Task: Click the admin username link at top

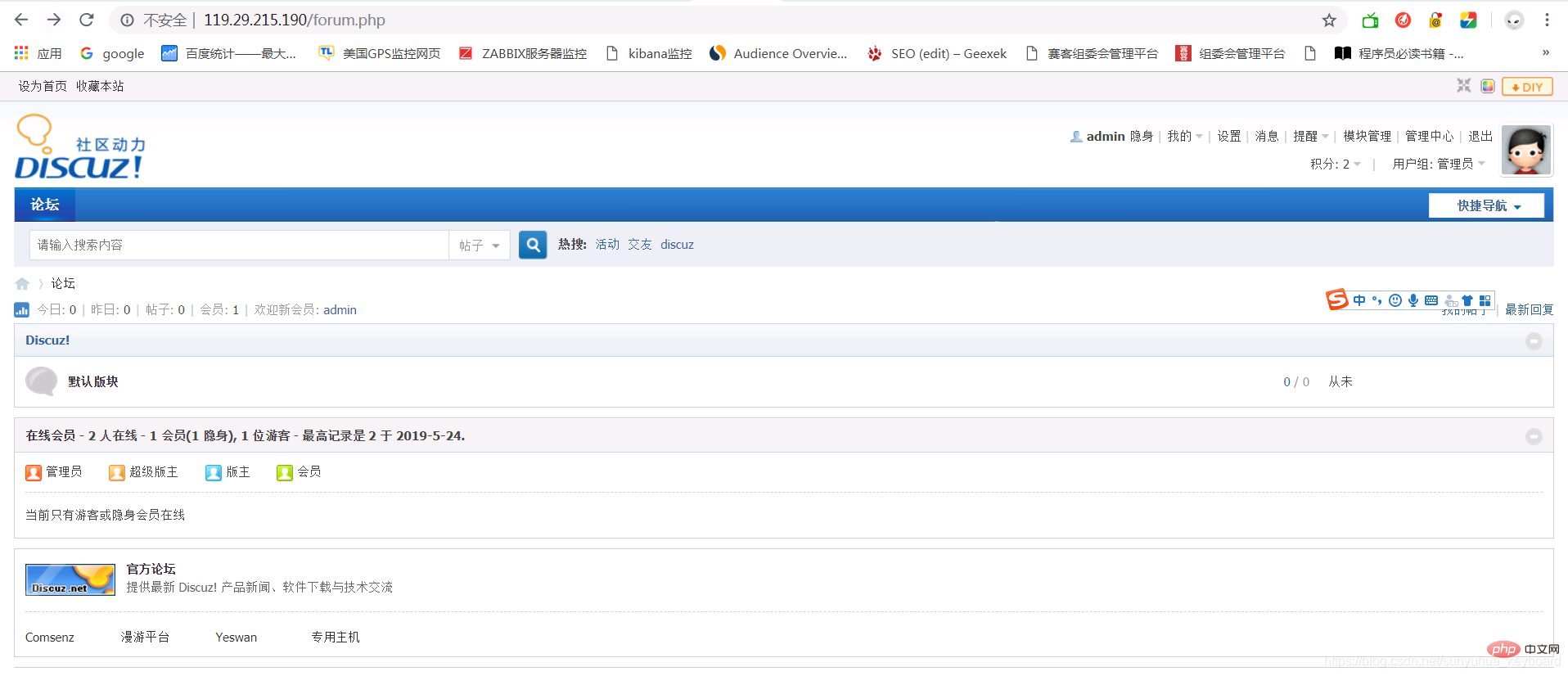Action: coord(1106,136)
